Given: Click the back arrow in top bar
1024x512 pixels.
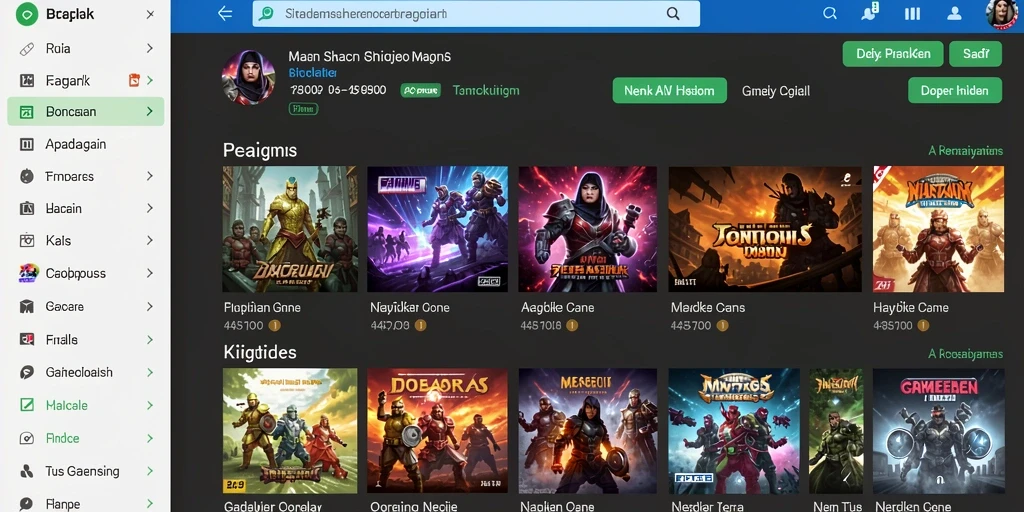Looking at the screenshot, I should [225, 13].
